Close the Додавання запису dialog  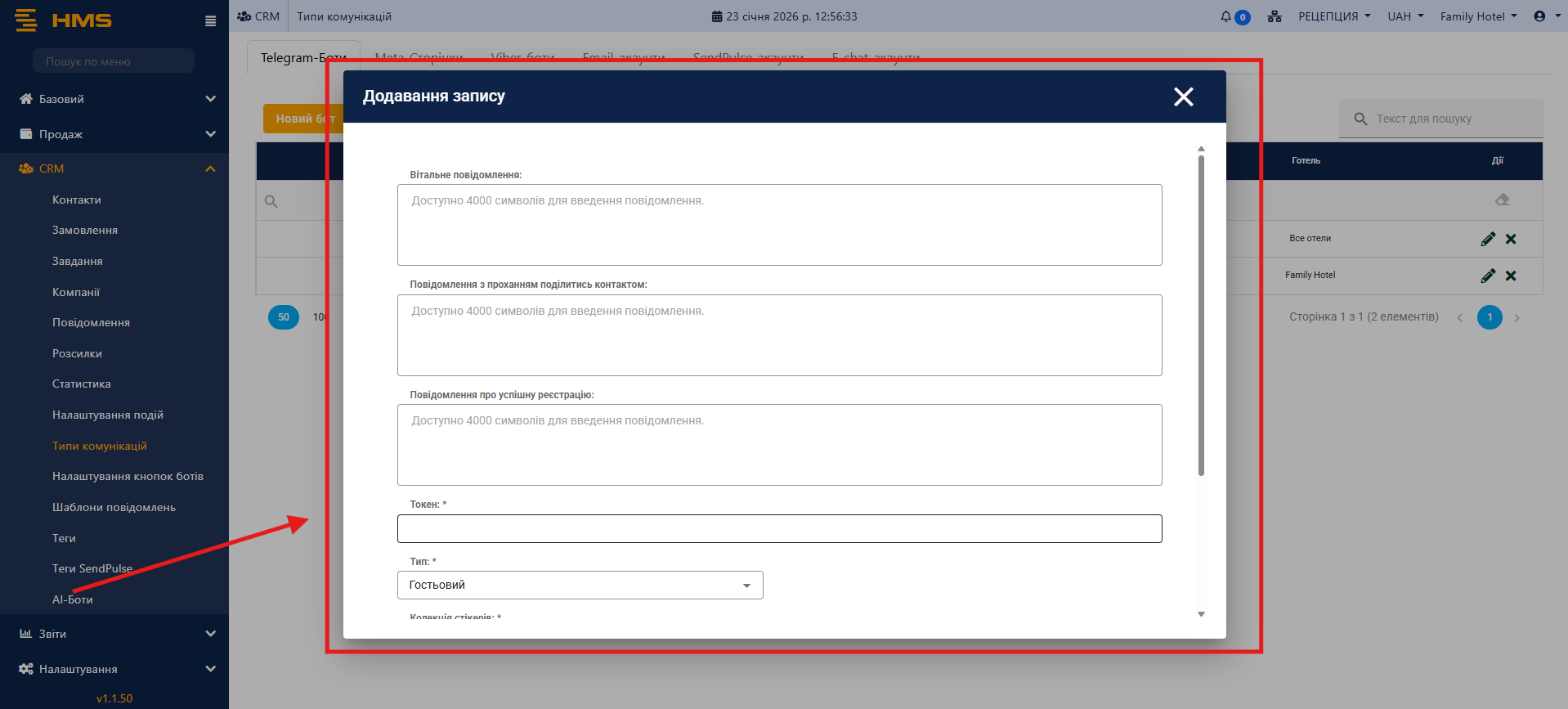(x=1183, y=96)
